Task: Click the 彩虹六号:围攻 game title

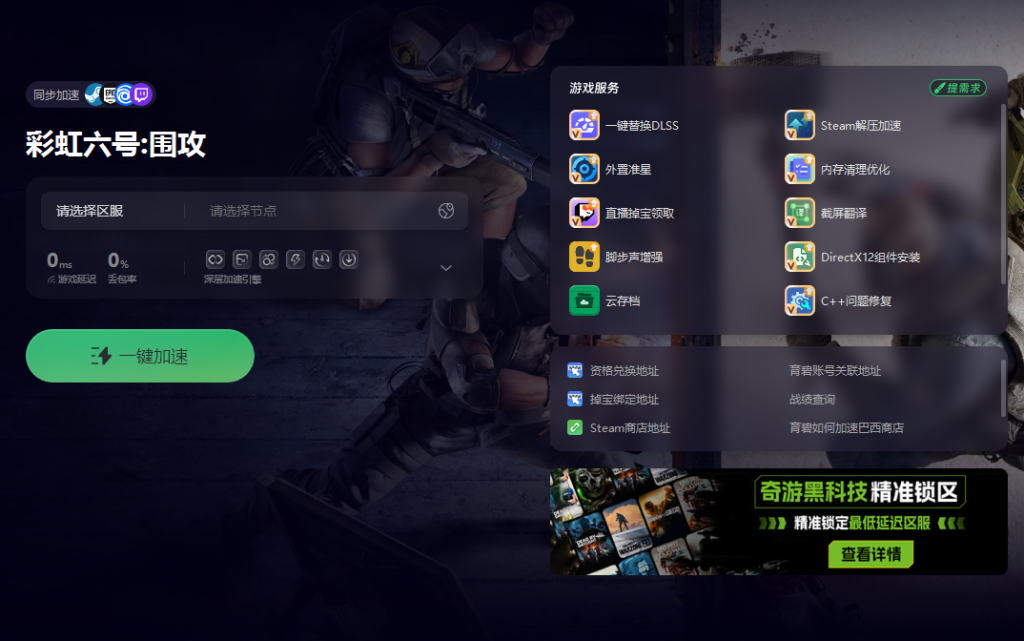Action: (116, 144)
